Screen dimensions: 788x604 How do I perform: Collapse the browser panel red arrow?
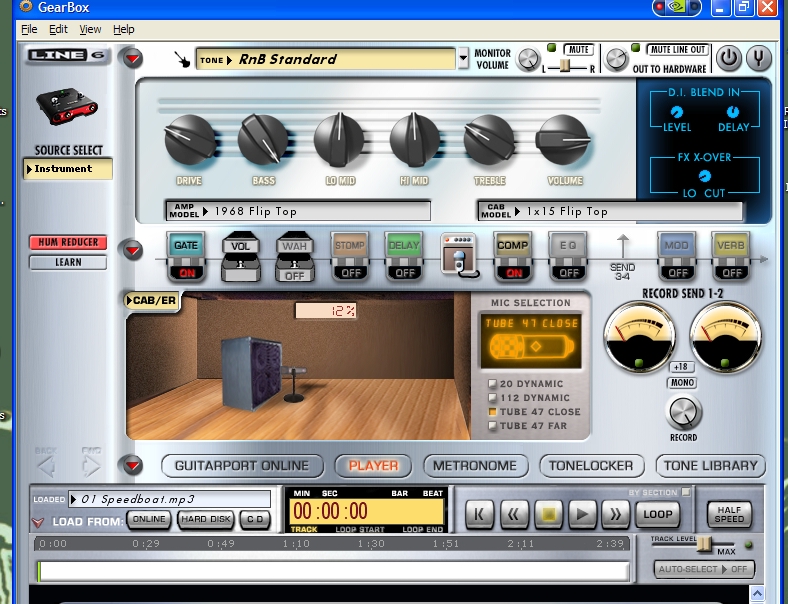(133, 465)
